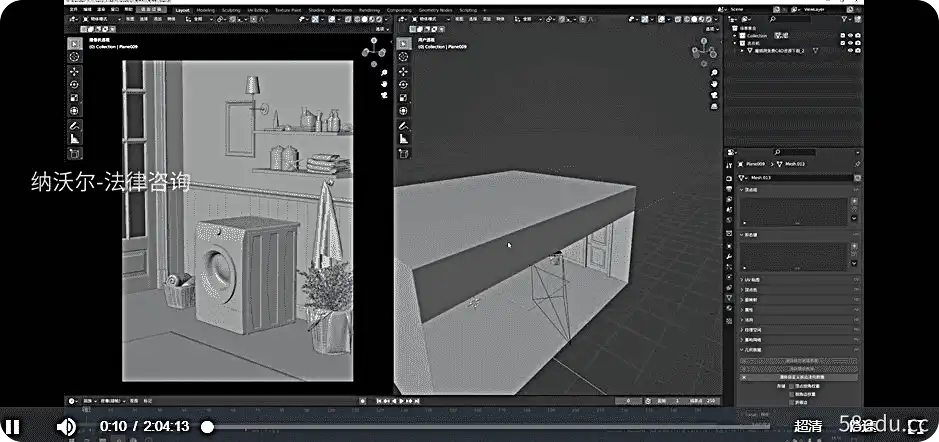Screen dimensions: 939x442
Task: Select the Annotate tool in left viewport
Action: pos(74,126)
